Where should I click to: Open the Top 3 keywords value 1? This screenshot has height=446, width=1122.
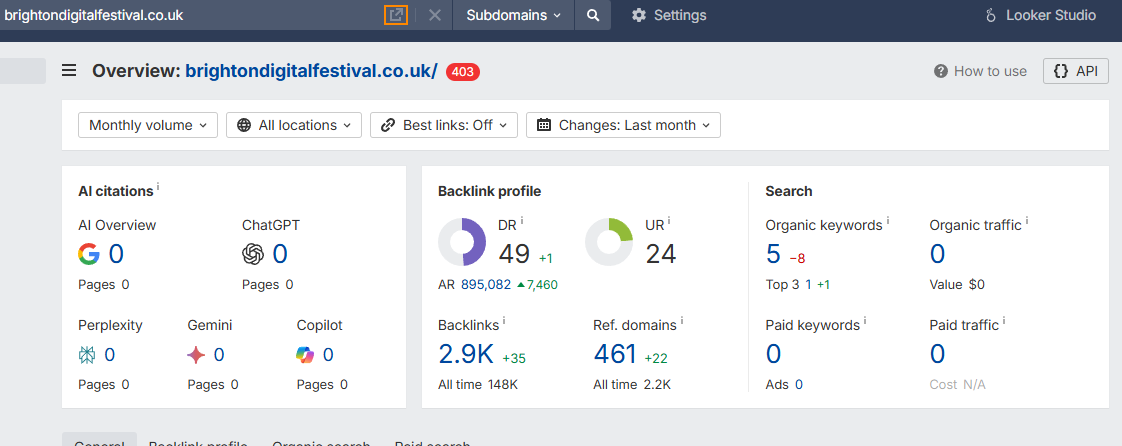[809, 285]
